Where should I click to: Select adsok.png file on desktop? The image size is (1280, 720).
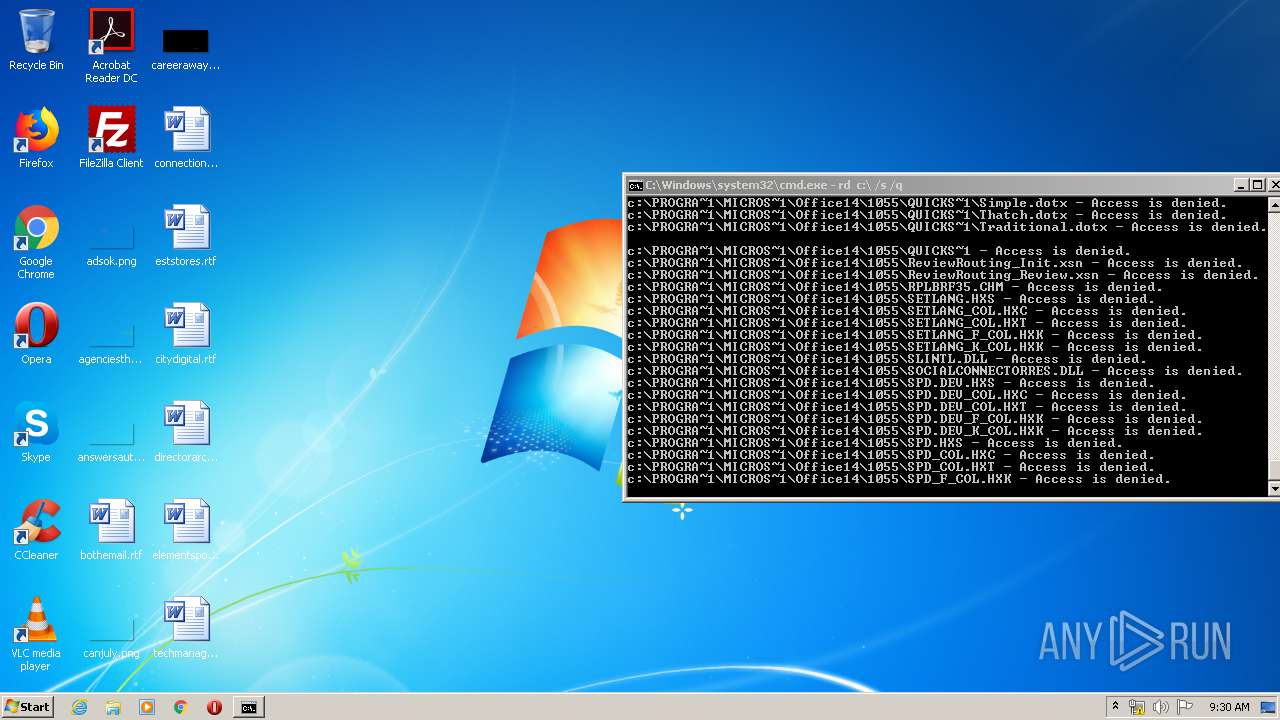tap(111, 242)
